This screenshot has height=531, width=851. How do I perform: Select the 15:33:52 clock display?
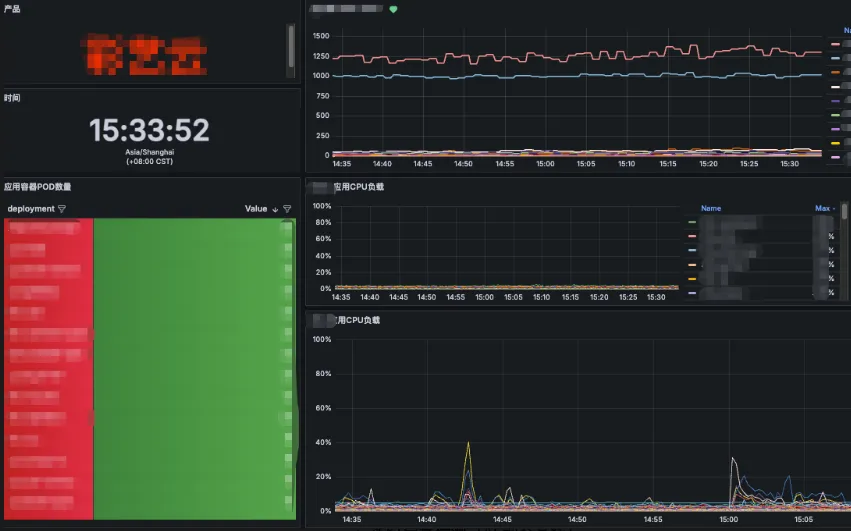pos(149,130)
